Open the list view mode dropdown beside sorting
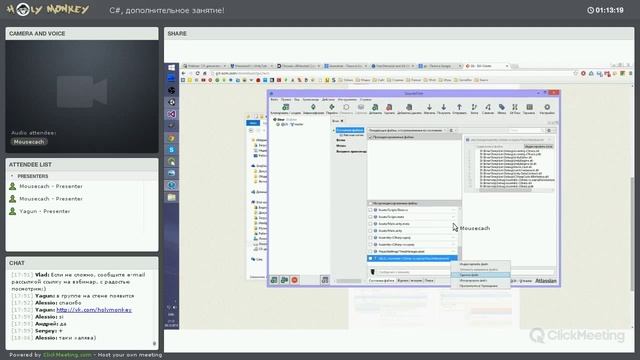640x360 pixels. (453, 130)
